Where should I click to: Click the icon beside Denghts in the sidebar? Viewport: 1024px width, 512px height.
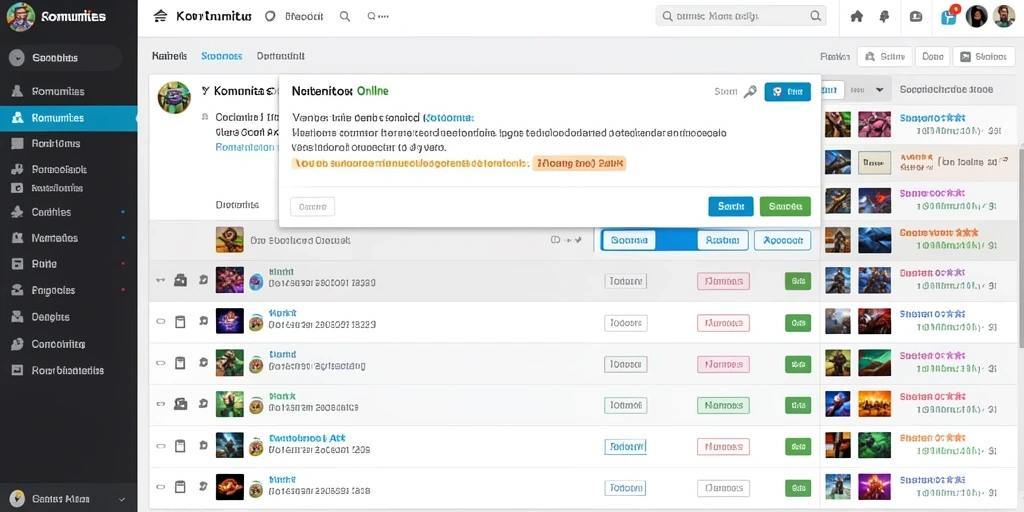coord(18,317)
